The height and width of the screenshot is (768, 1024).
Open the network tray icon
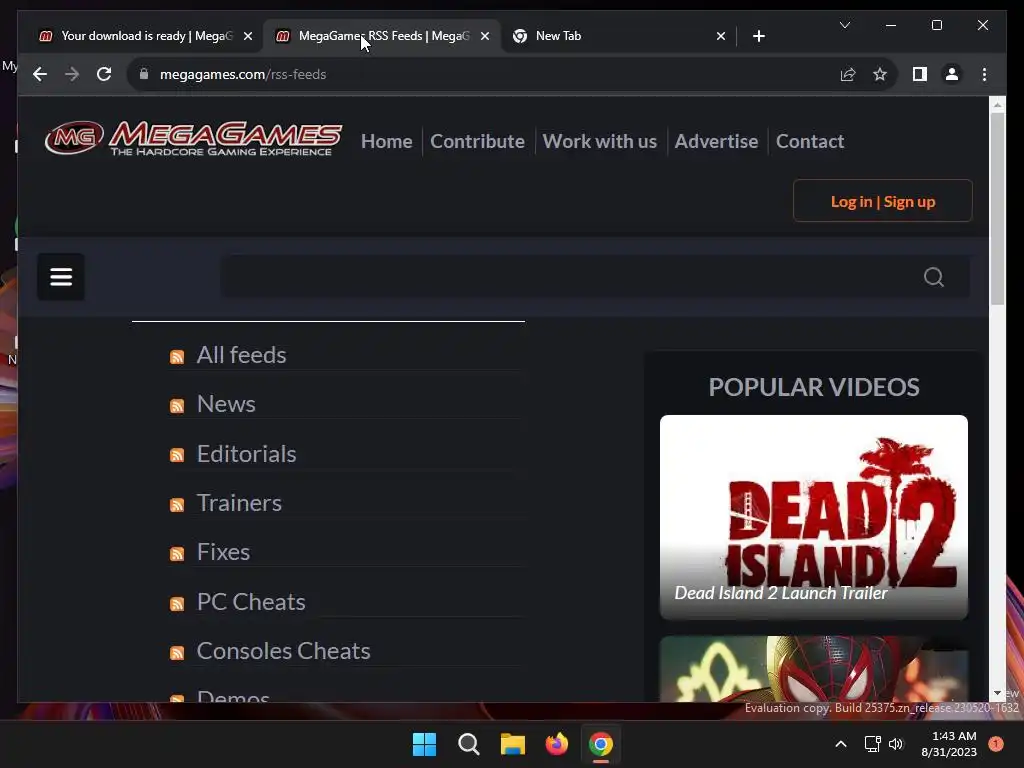click(872, 744)
